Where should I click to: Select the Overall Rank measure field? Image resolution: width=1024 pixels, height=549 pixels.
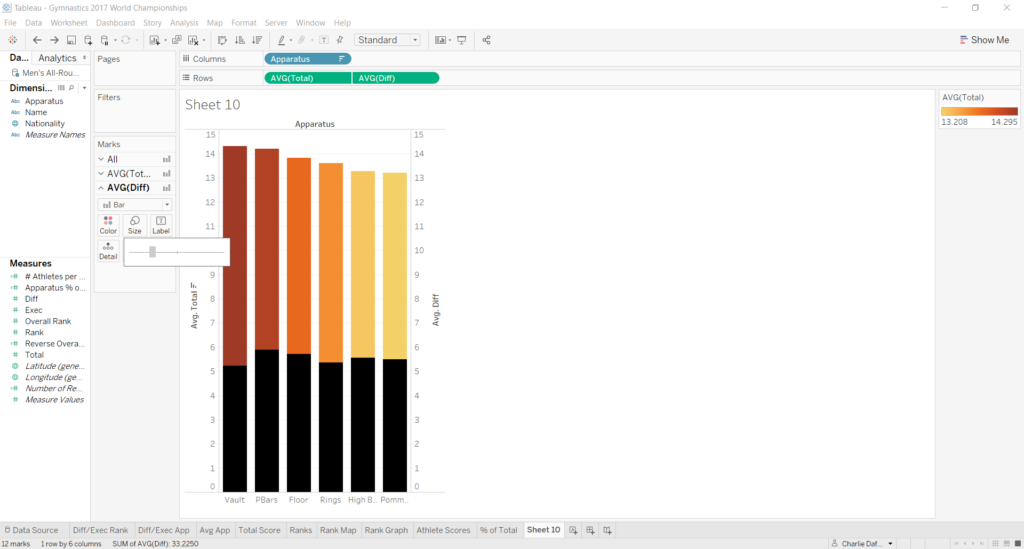[48, 321]
